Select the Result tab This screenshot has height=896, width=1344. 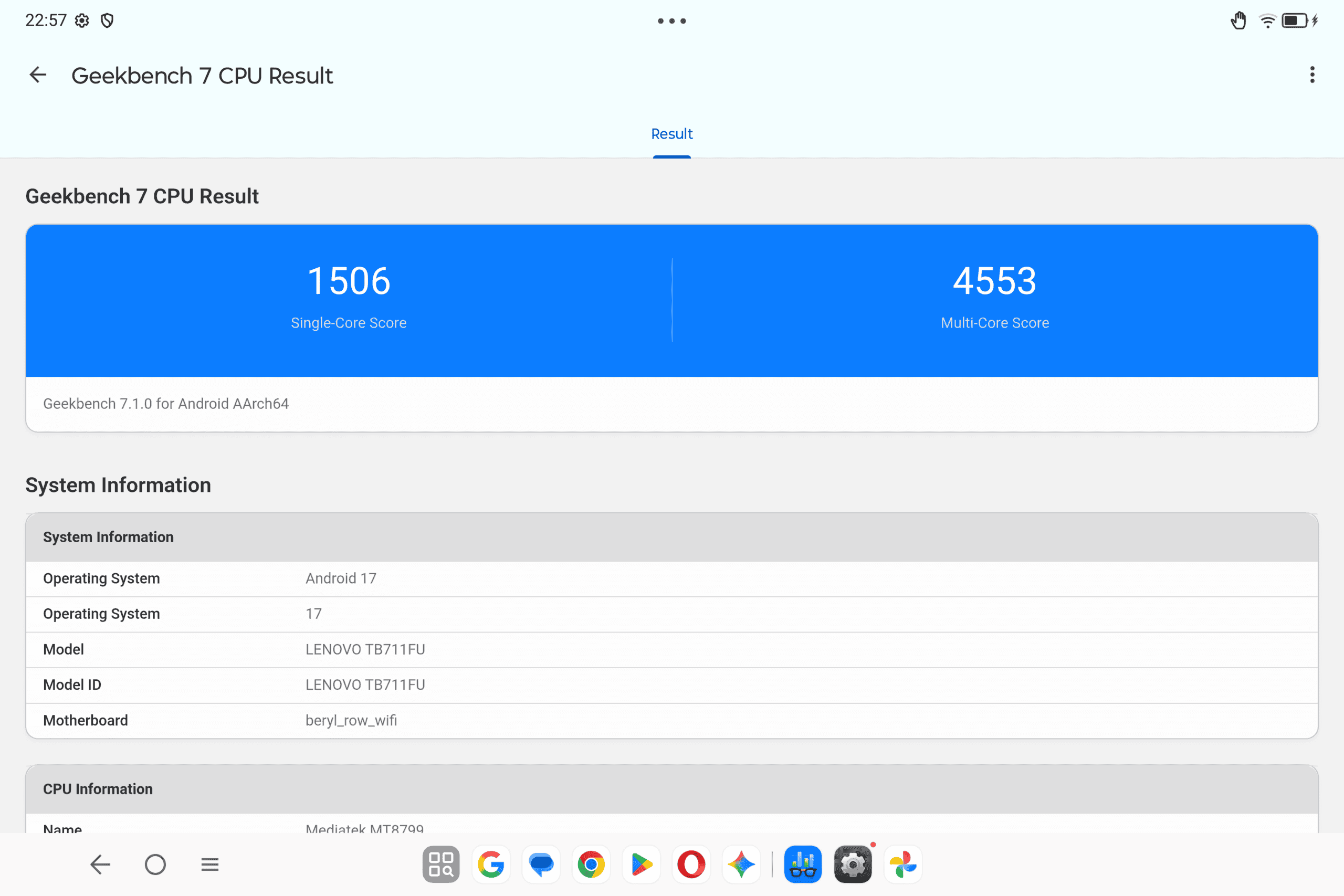[672, 134]
